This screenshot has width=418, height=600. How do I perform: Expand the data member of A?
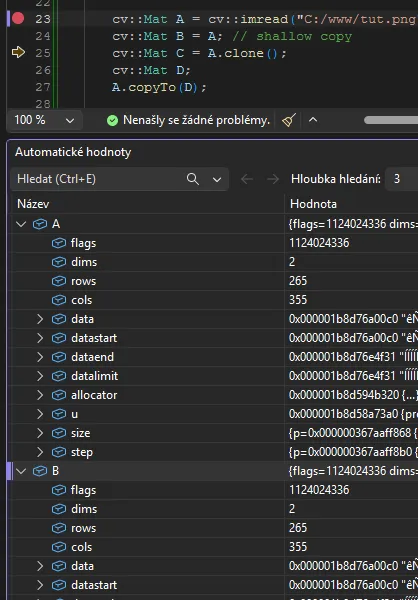(x=40, y=319)
